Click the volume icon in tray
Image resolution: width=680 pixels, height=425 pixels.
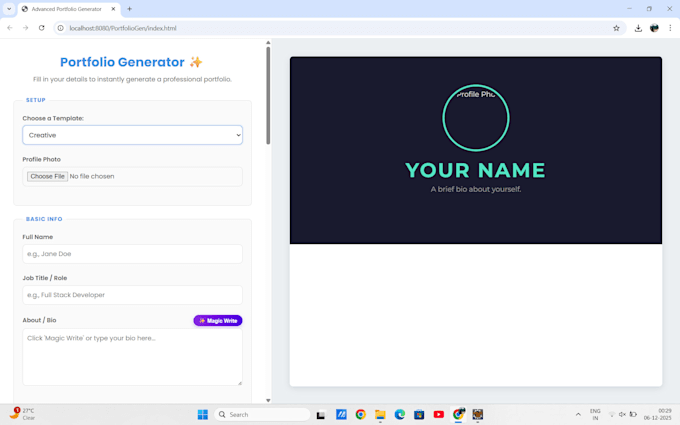pos(622,415)
